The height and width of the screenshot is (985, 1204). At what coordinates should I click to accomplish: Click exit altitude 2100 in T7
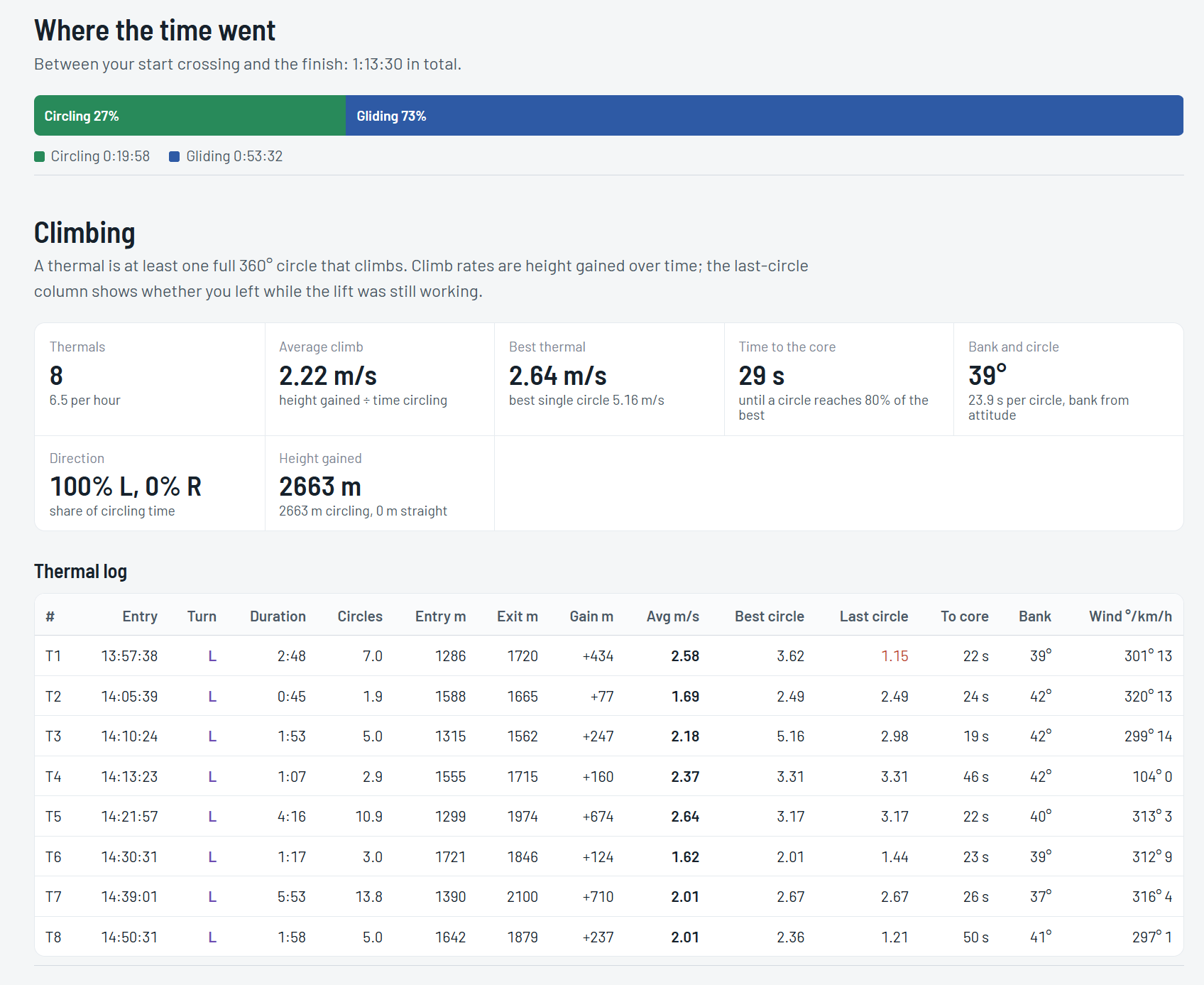522,897
